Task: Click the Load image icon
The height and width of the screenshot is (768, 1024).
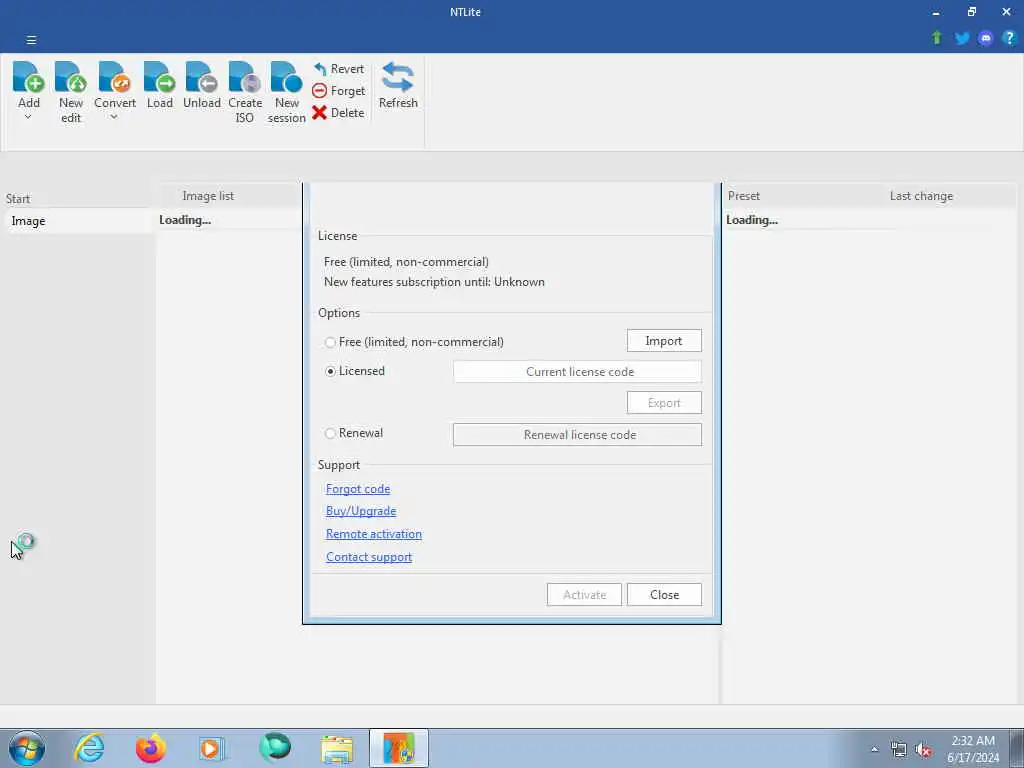Action: point(159,77)
